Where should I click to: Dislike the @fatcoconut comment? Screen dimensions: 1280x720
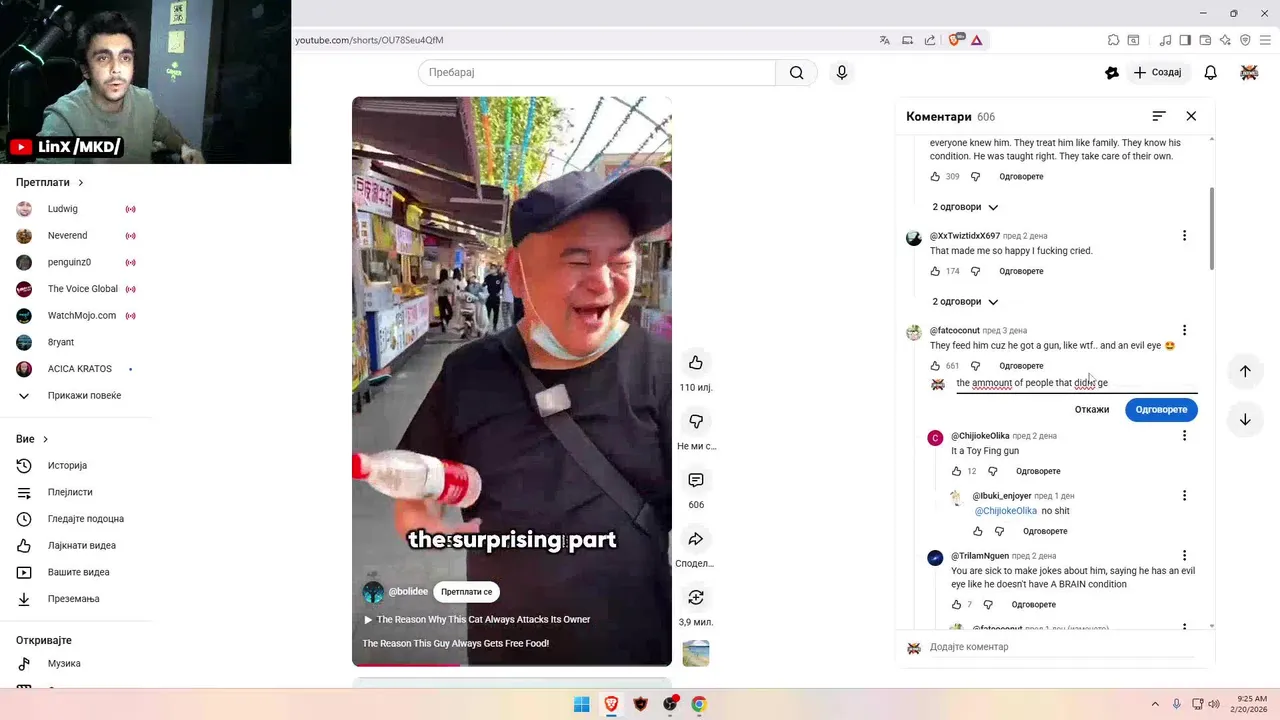(x=975, y=366)
